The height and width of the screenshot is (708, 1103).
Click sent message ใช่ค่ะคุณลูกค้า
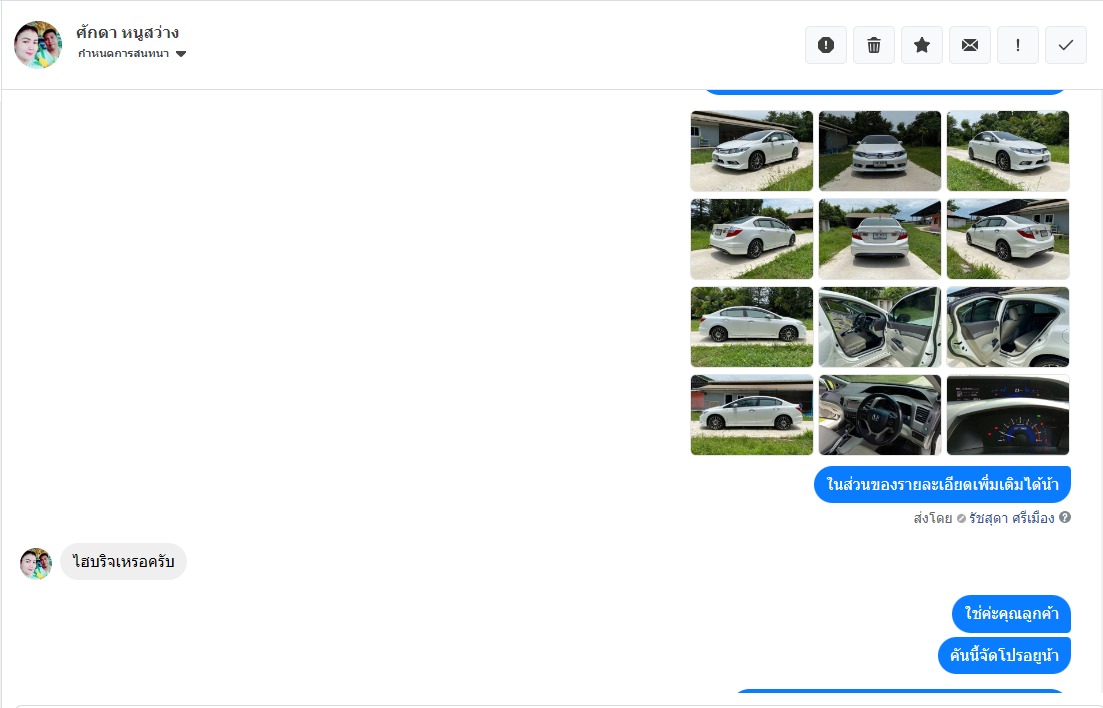click(x=1012, y=614)
